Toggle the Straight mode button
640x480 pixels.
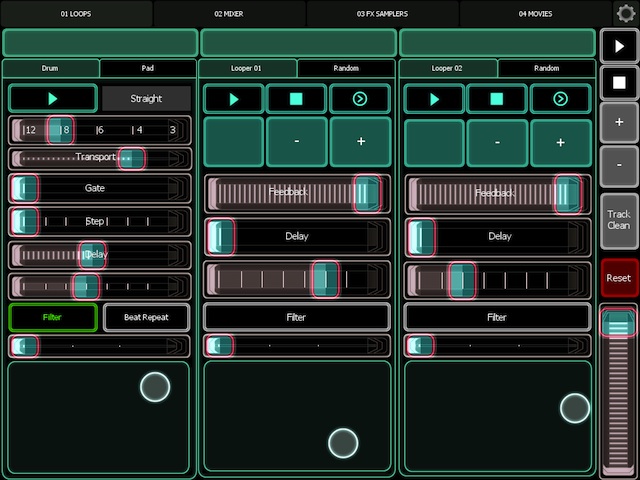146,98
